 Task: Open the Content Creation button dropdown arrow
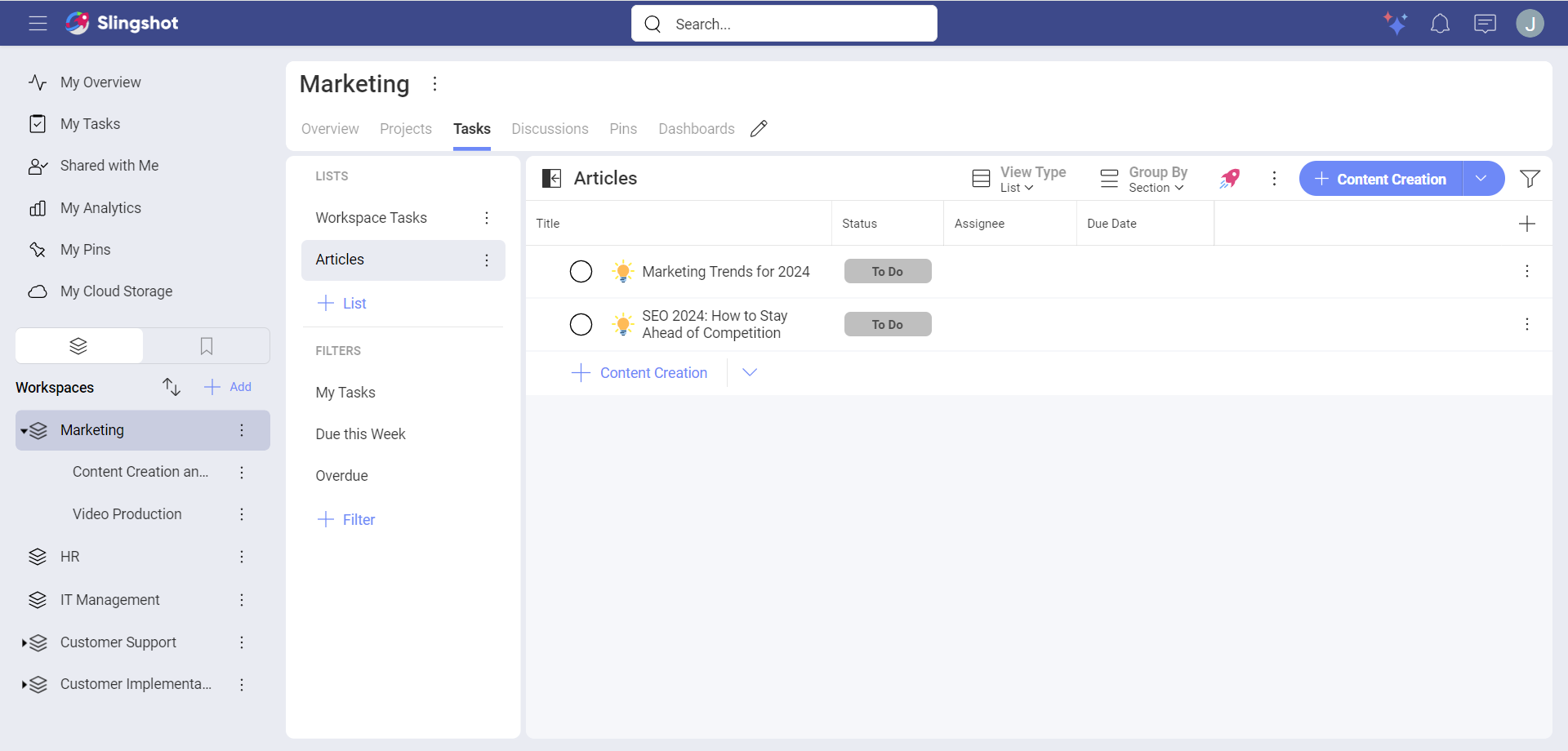(x=1481, y=179)
